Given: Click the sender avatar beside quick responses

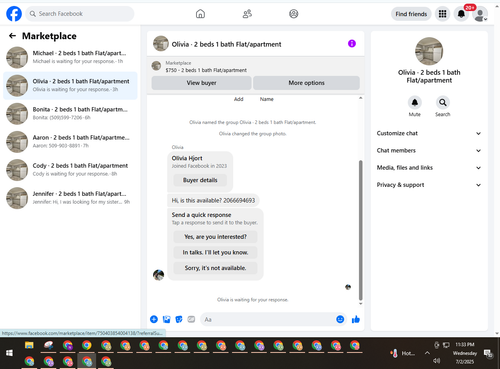Looking at the screenshot, I should click(158, 275).
